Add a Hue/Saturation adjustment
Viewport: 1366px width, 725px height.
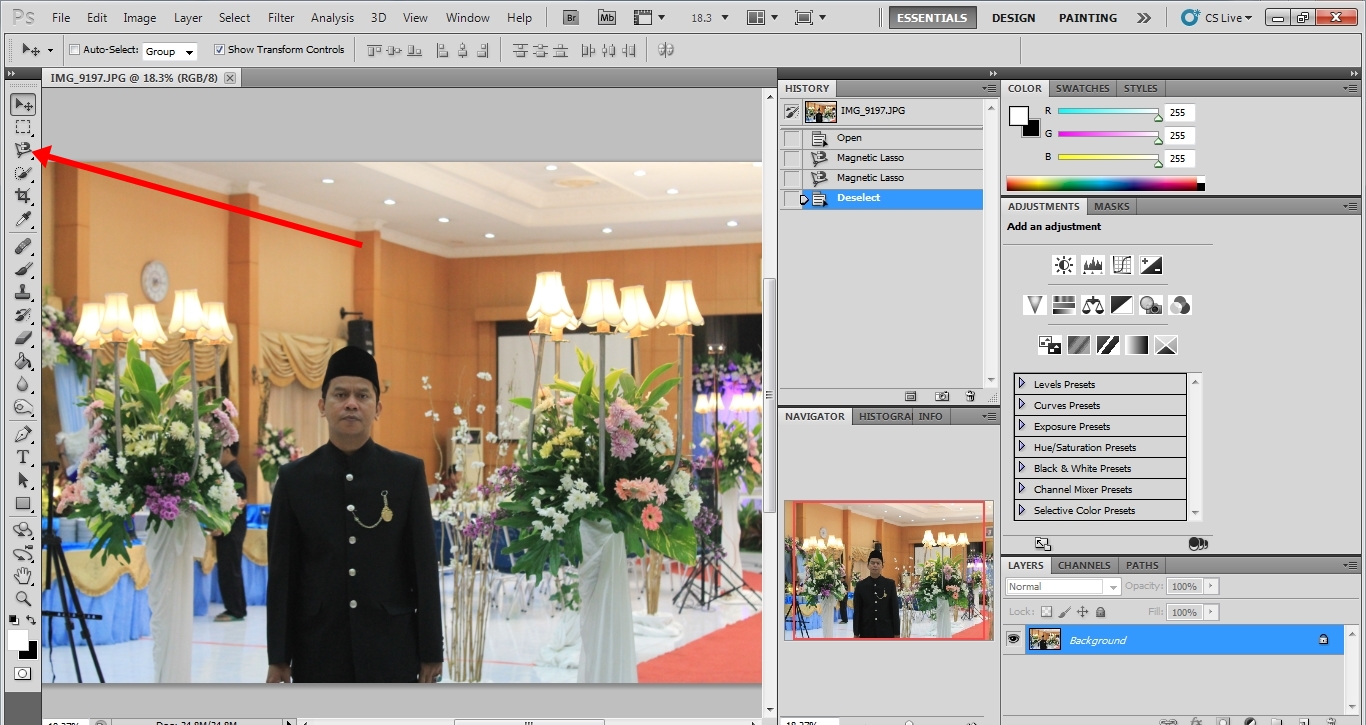click(x=1063, y=304)
